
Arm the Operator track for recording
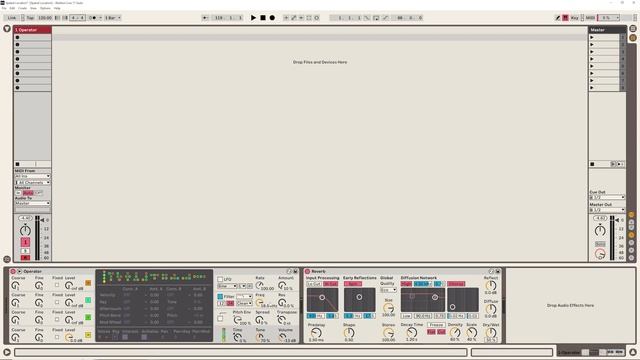25,258
